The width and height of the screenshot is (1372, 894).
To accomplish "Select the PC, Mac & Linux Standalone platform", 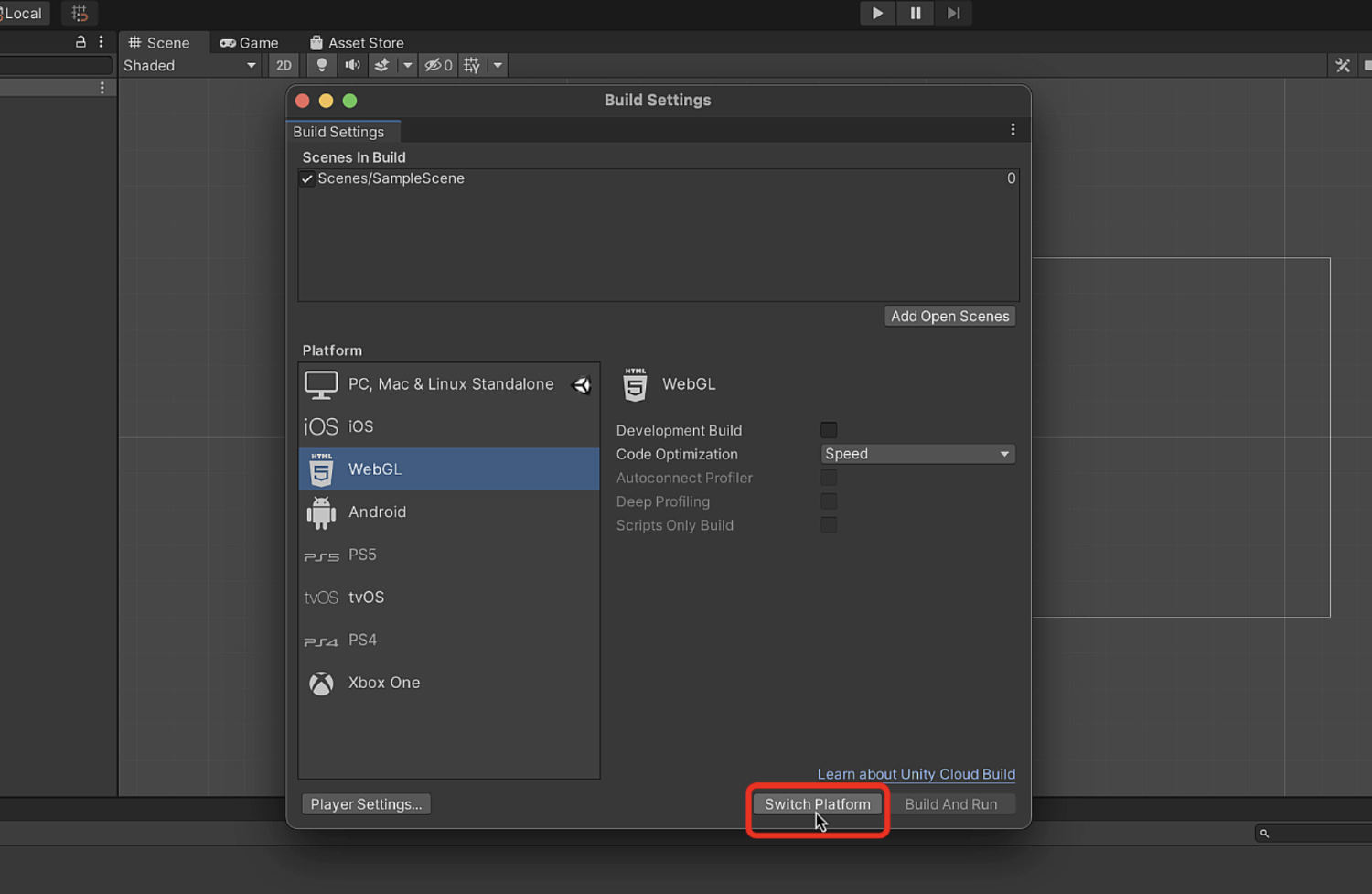I will (449, 384).
